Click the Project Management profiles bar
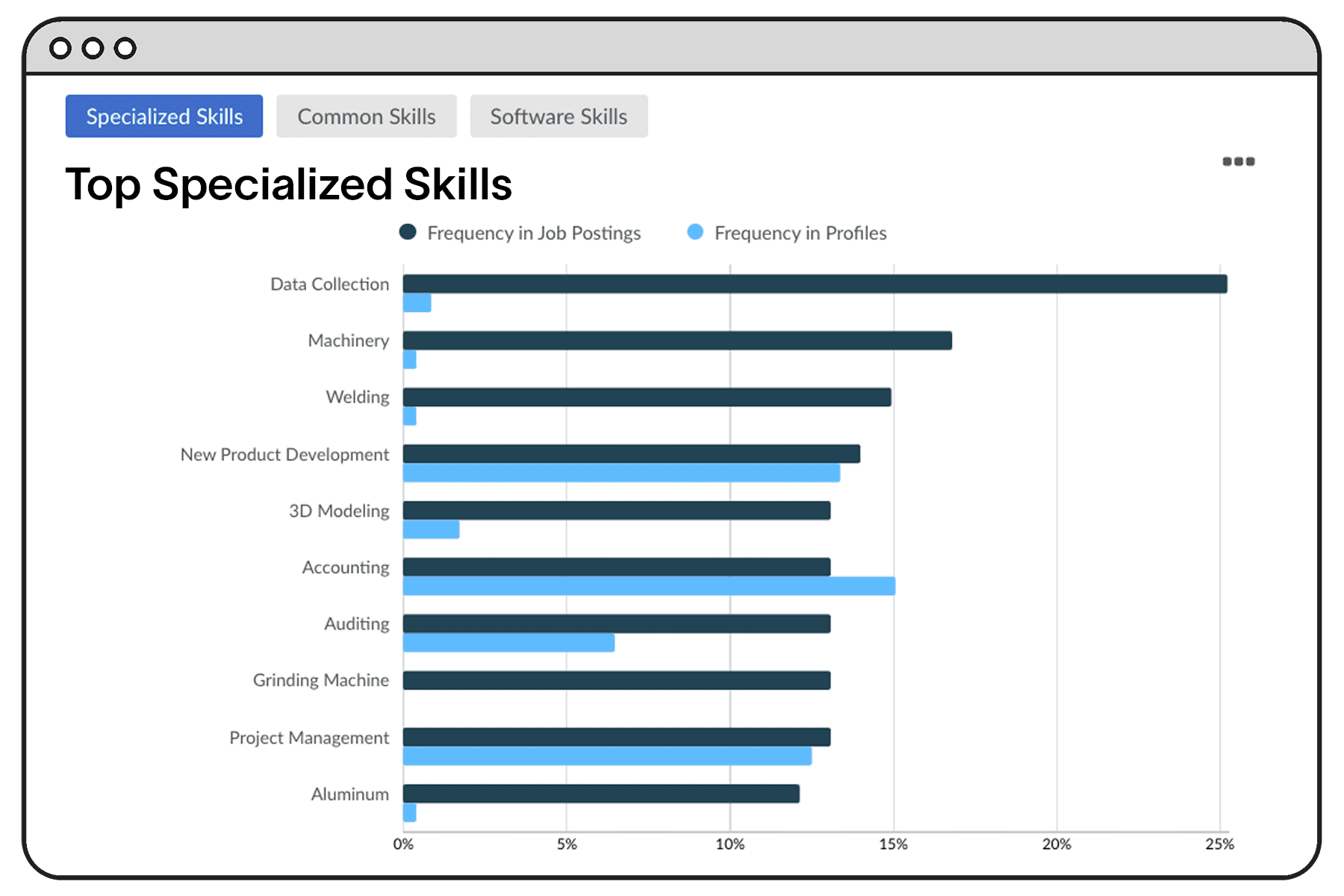The width and height of the screenshot is (1344, 896). pos(608,756)
